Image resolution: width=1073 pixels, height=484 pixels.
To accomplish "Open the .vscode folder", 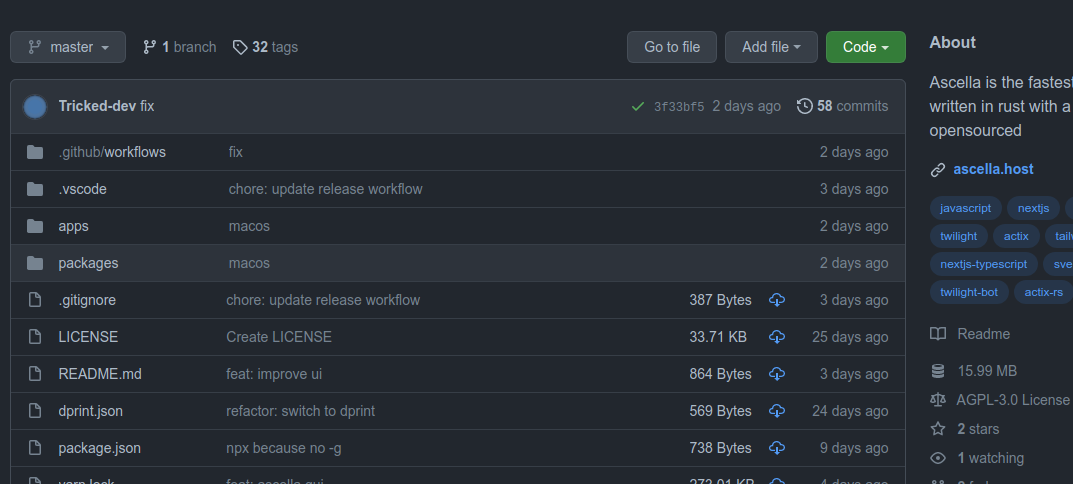I will point(83,189).
